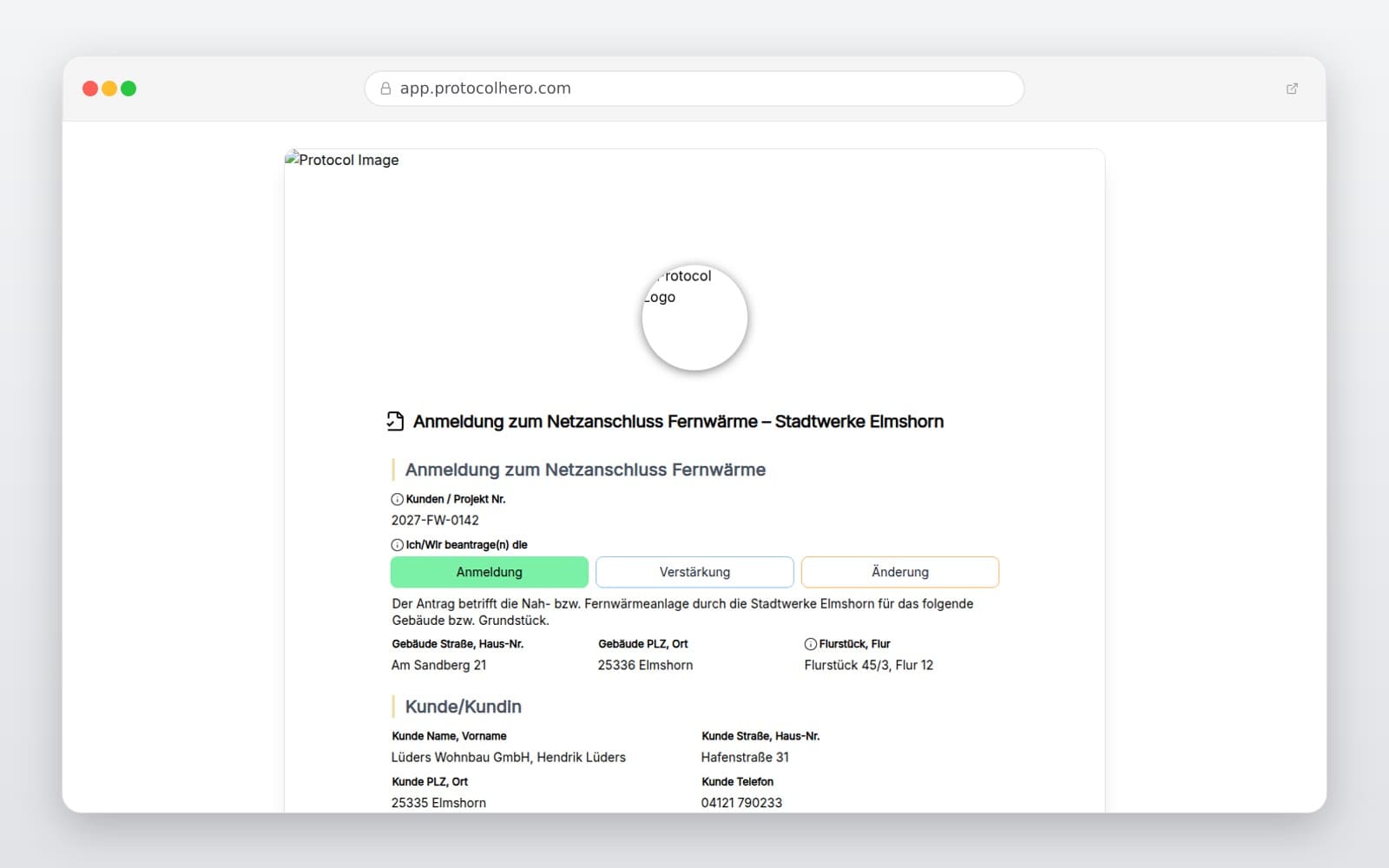Close the browser window with red button

[x=90, y=89]
